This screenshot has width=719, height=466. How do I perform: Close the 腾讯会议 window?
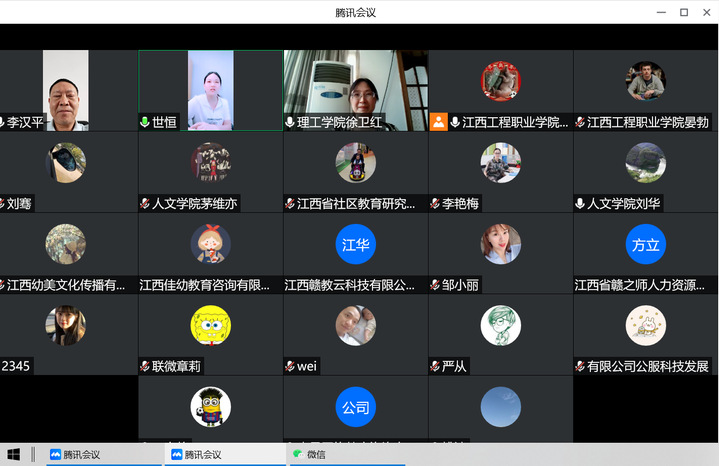point(707,12)
